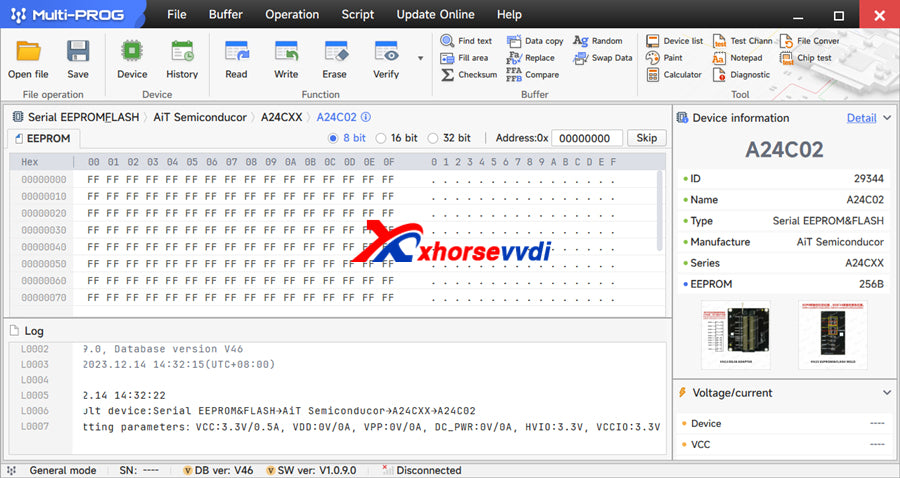Open the Help menu

509,14
